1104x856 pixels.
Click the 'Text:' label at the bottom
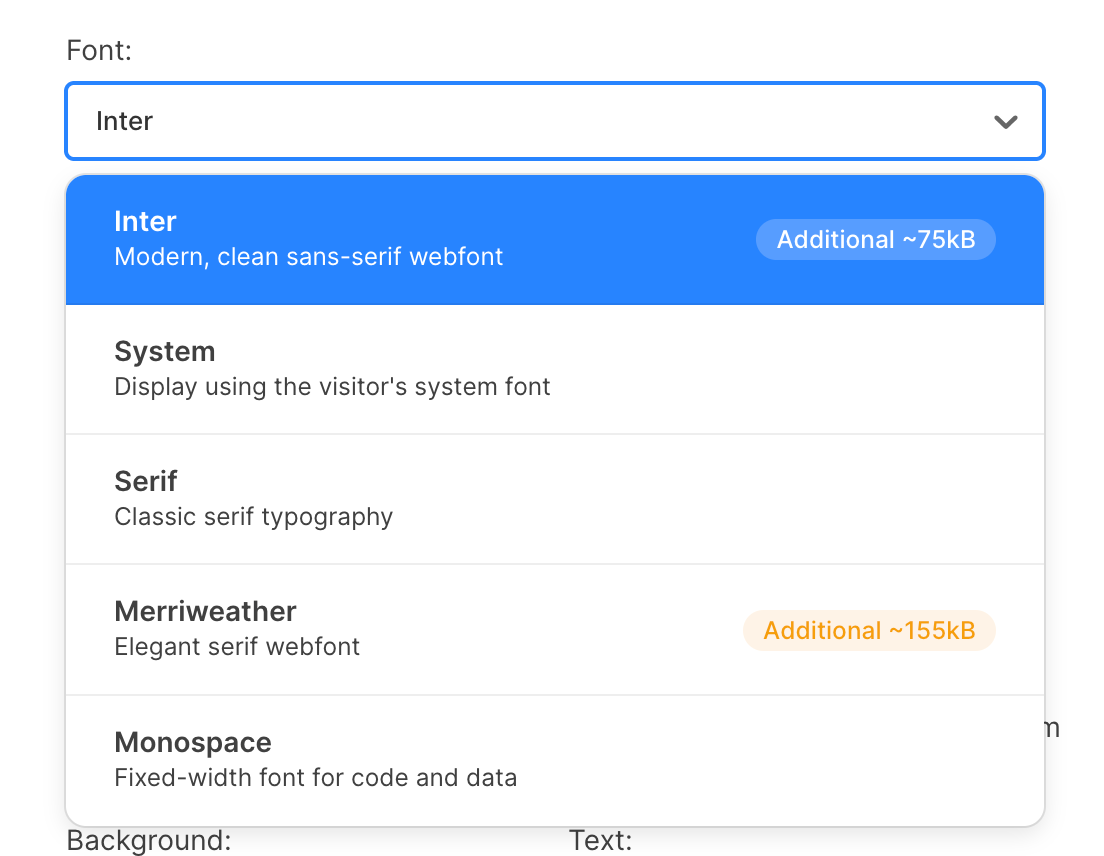pos(601,840)
